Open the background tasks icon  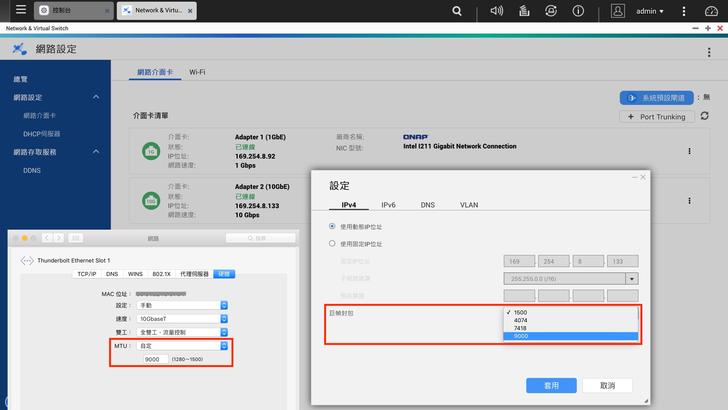[x=523, y=11]
